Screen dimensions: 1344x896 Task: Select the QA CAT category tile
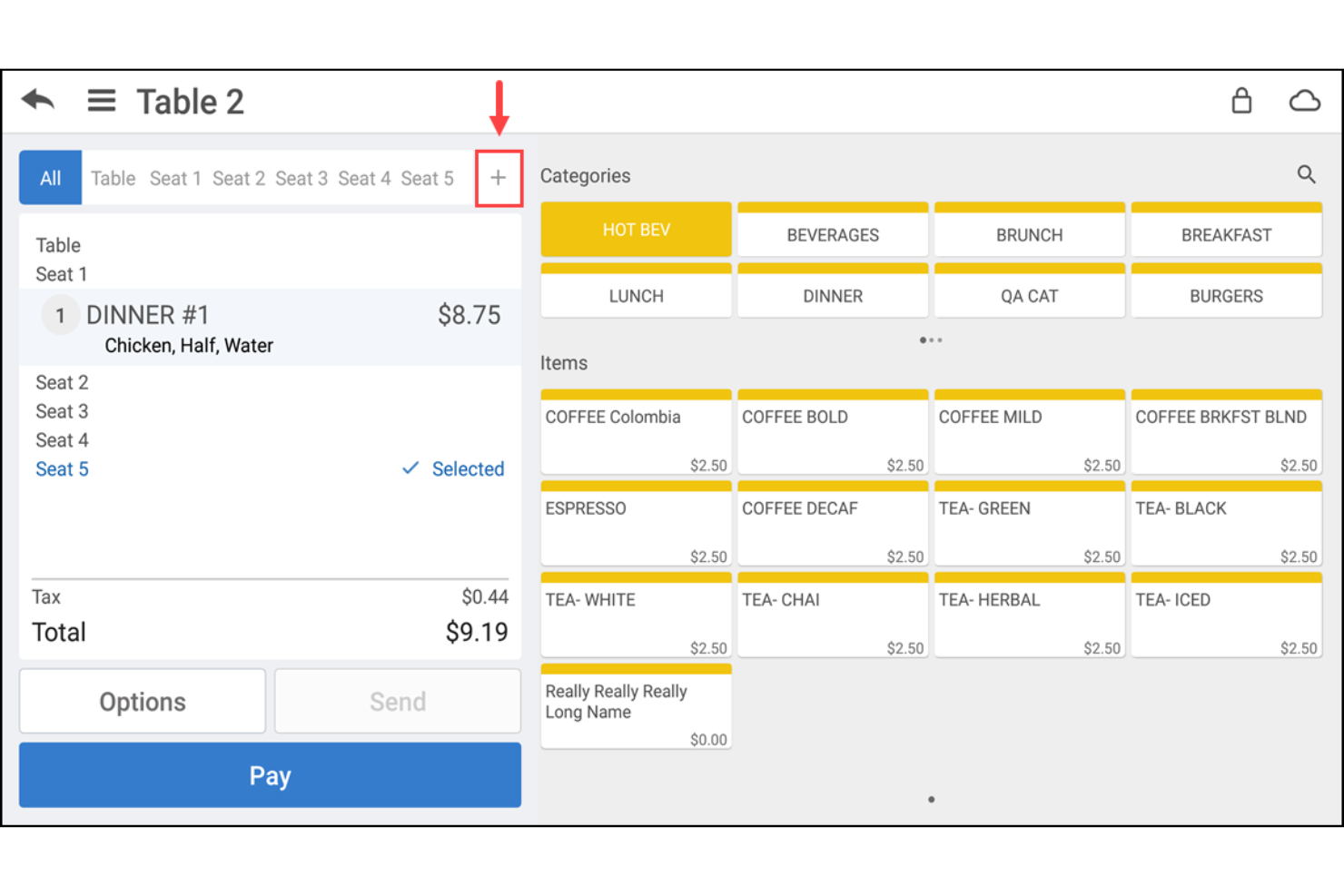click(x=1029, y=295)
